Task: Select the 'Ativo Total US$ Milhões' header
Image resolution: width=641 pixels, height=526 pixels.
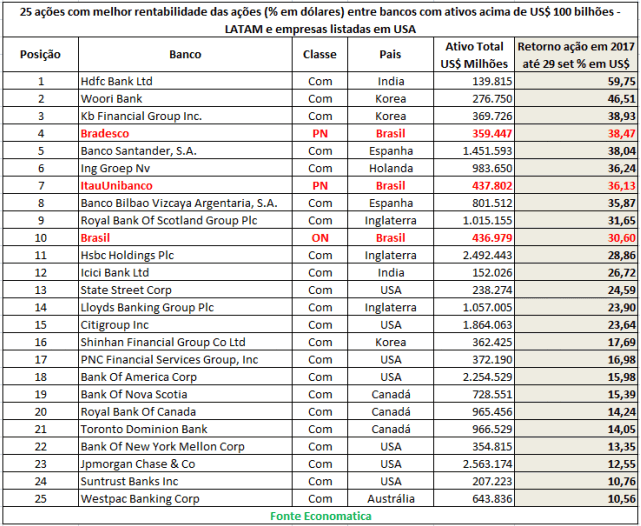Action: [474, 55]
